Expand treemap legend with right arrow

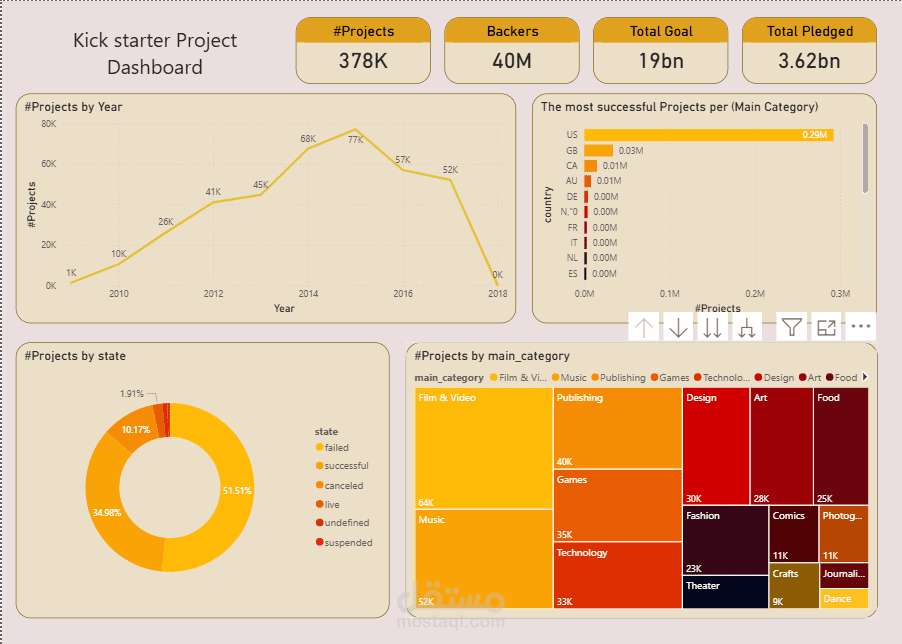(865, 377)
